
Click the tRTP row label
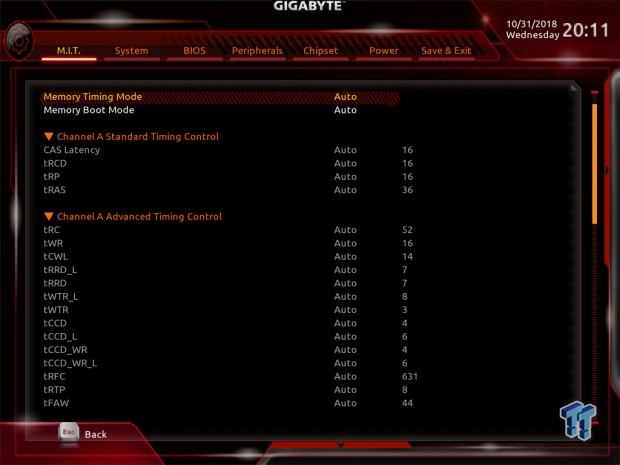coord(54,390)
